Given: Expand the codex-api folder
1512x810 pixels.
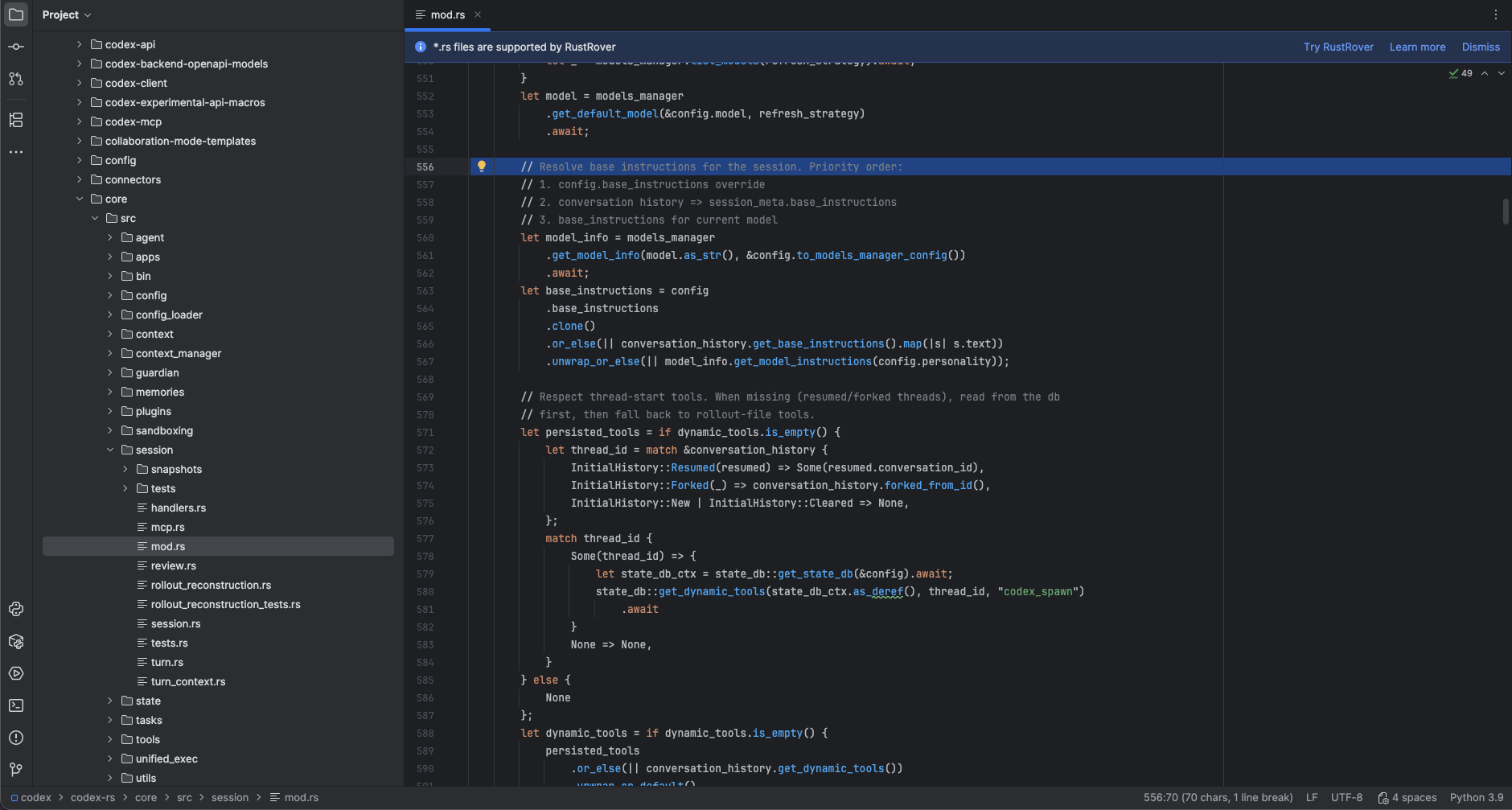Looking at the screenshot, I should tap(79, 44).
